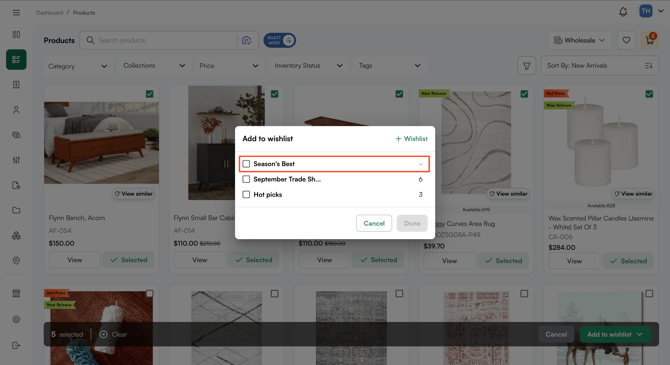
Task: Click the sort order icon beside New Arrivals
Action: tap(649, 65)
